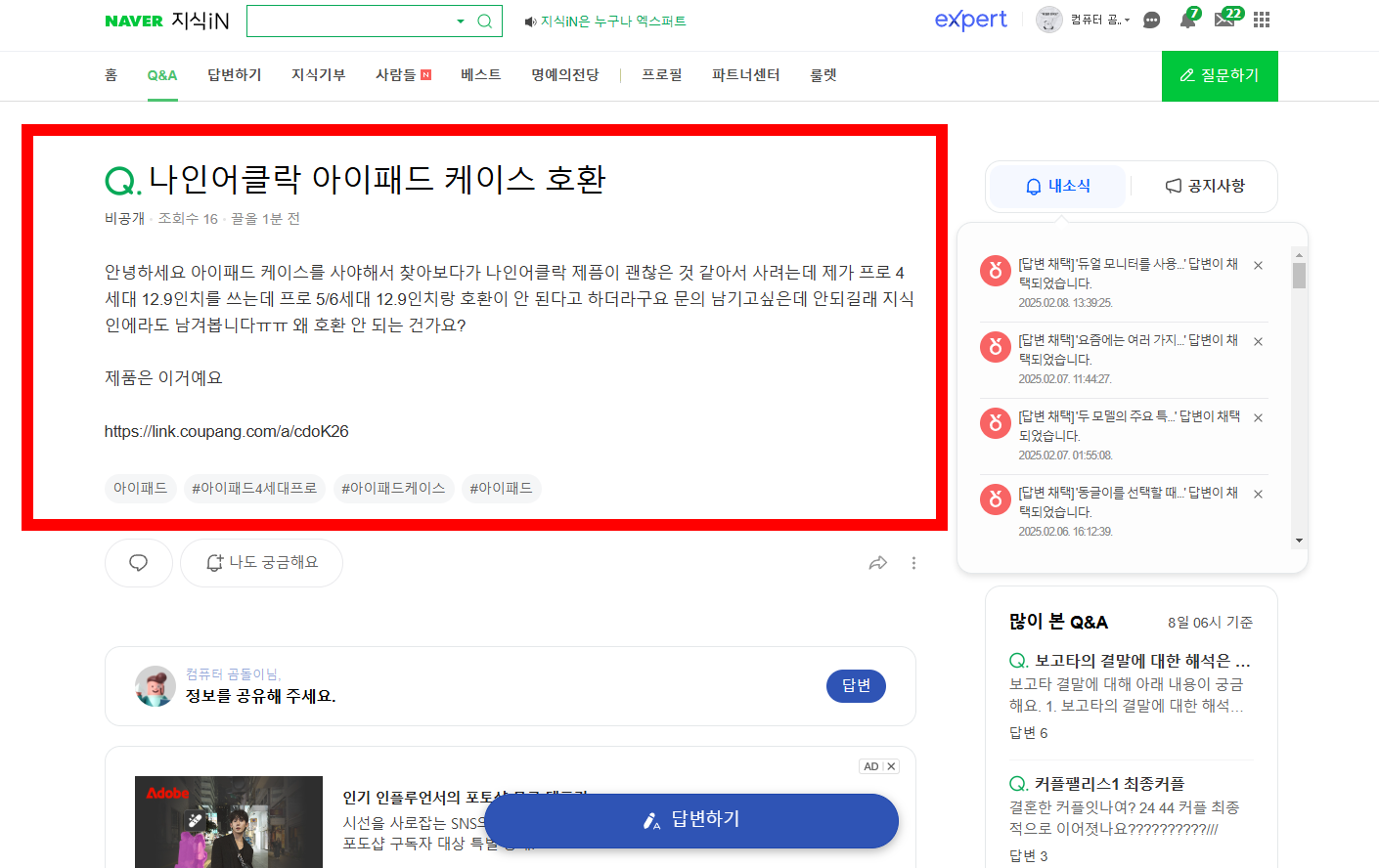Focus the search input field
The width and height of the screenshot is (1379, 868).
point(350,22)
